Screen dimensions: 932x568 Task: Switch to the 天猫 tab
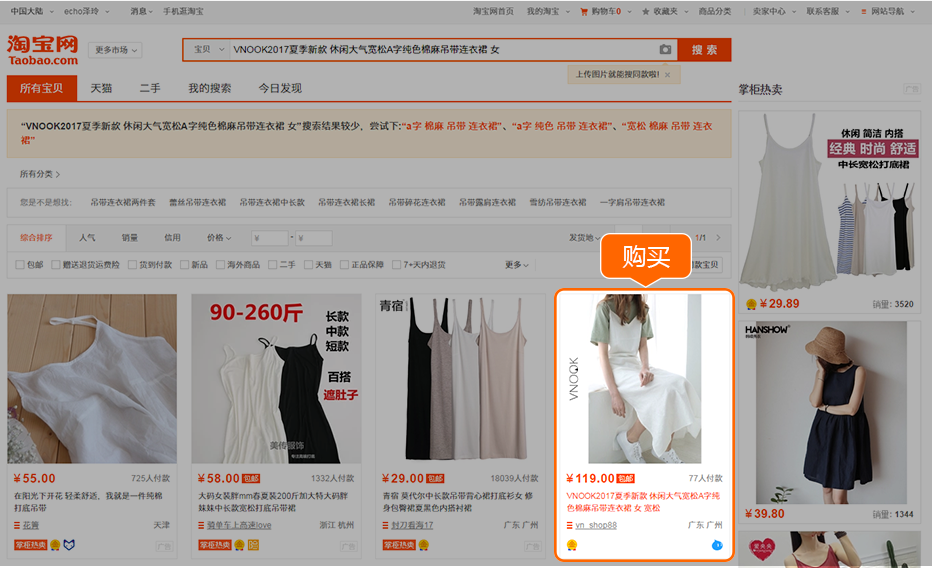coord(101,88)
